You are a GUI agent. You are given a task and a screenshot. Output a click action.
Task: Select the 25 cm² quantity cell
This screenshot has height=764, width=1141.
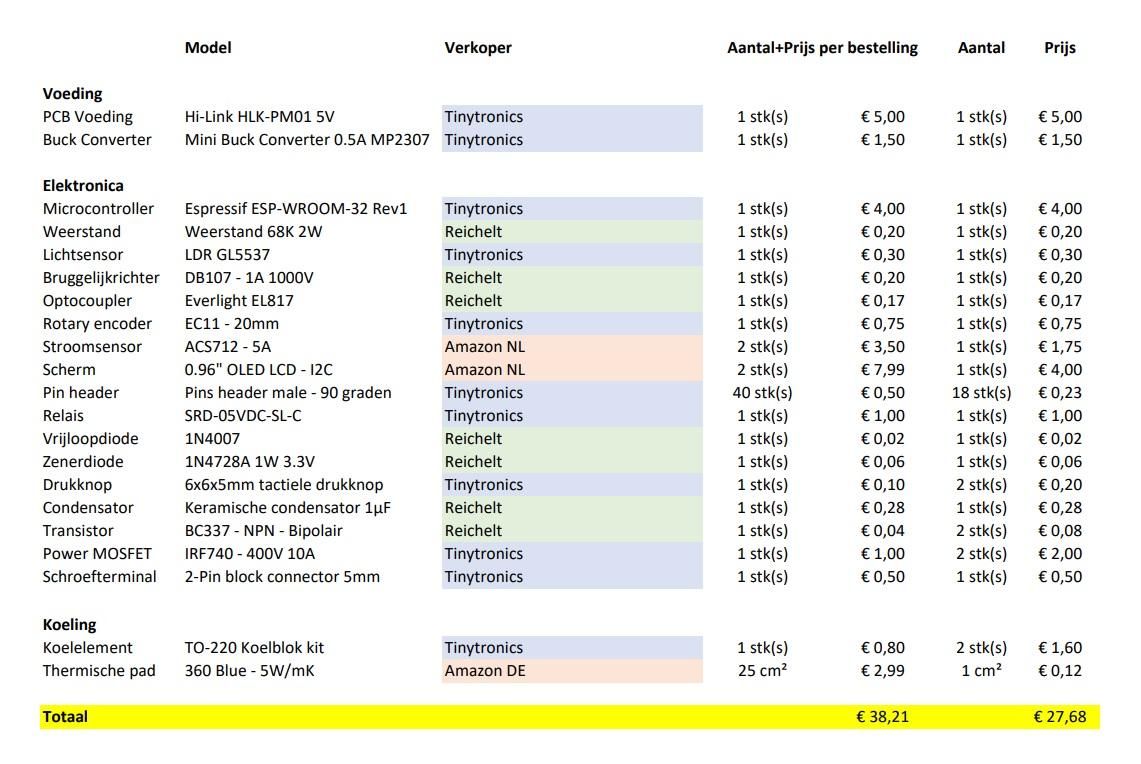click(762, 670)
